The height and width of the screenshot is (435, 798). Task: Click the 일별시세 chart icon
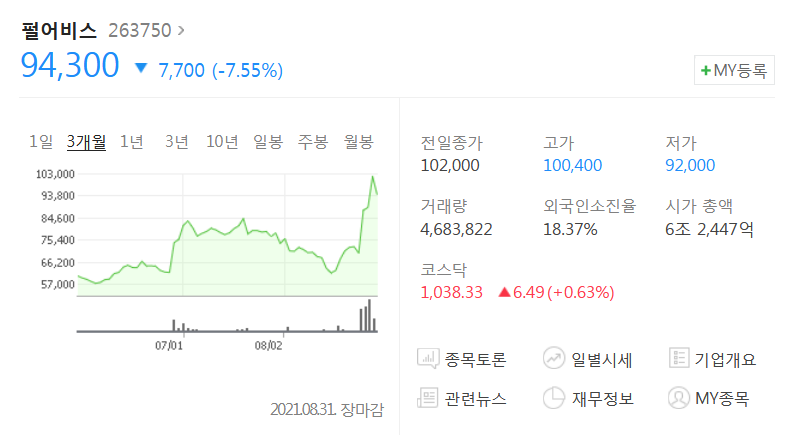(555, 358)
